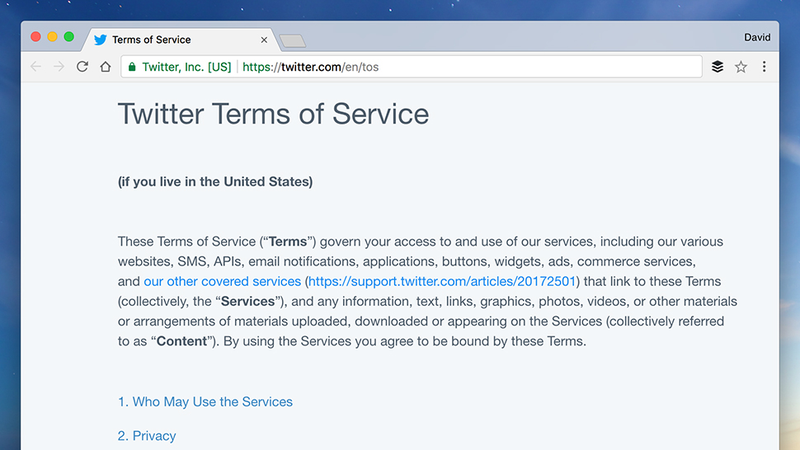
Task: Click the browser forward arrow
Action: (x=59, y=67)
